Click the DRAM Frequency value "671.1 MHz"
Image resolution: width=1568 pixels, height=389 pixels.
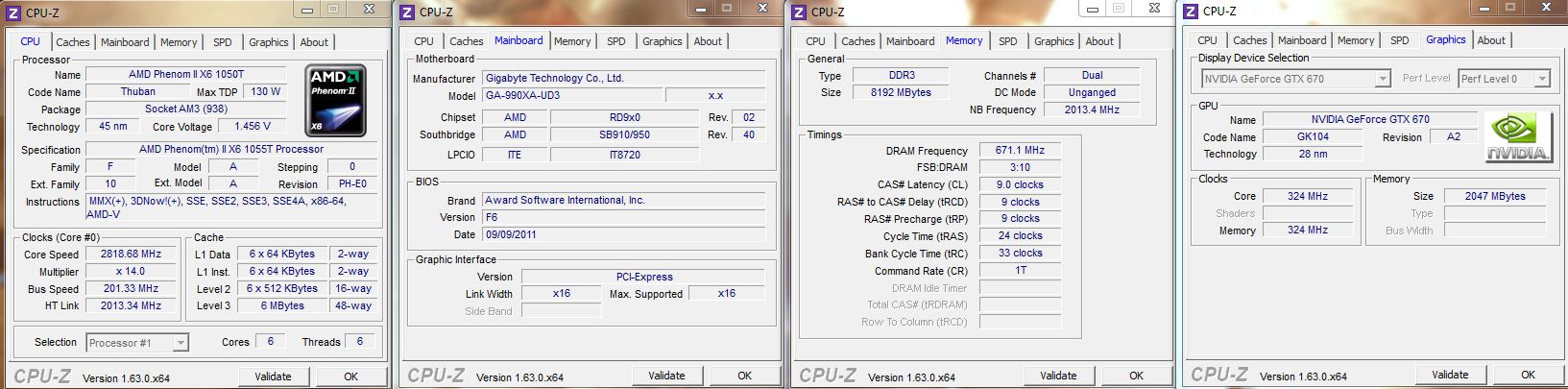click(x=1020, y=150)
